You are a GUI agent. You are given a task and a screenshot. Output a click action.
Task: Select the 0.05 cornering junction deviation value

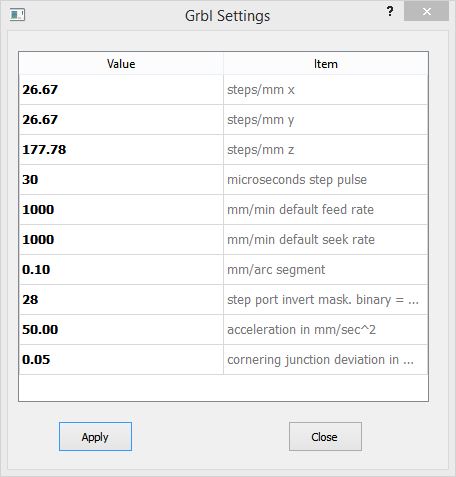tap(121, 360)
